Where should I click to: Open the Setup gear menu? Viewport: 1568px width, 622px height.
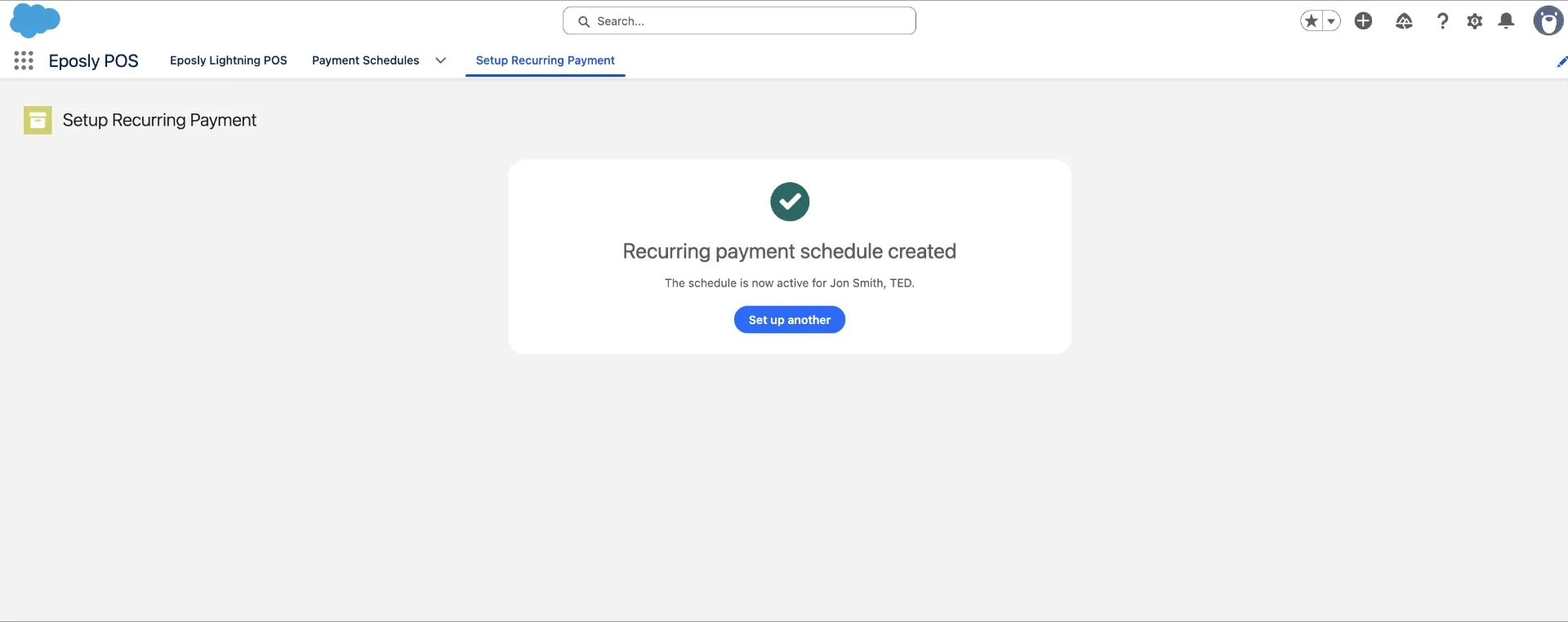coord(1475,21)
